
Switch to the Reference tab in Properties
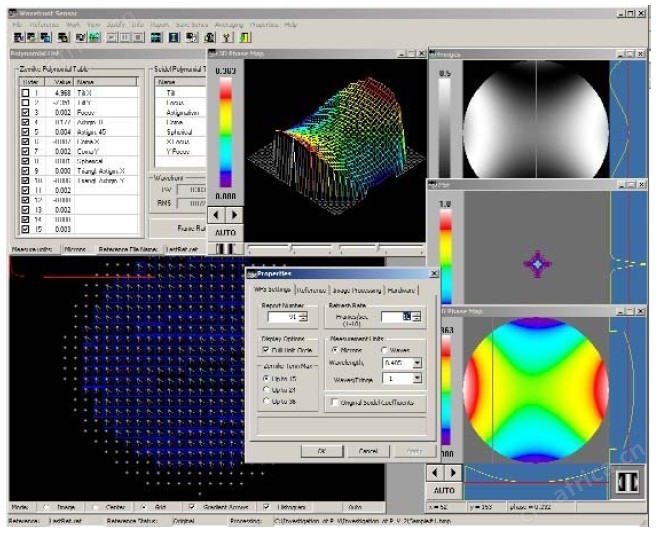(x=311, y=290)
